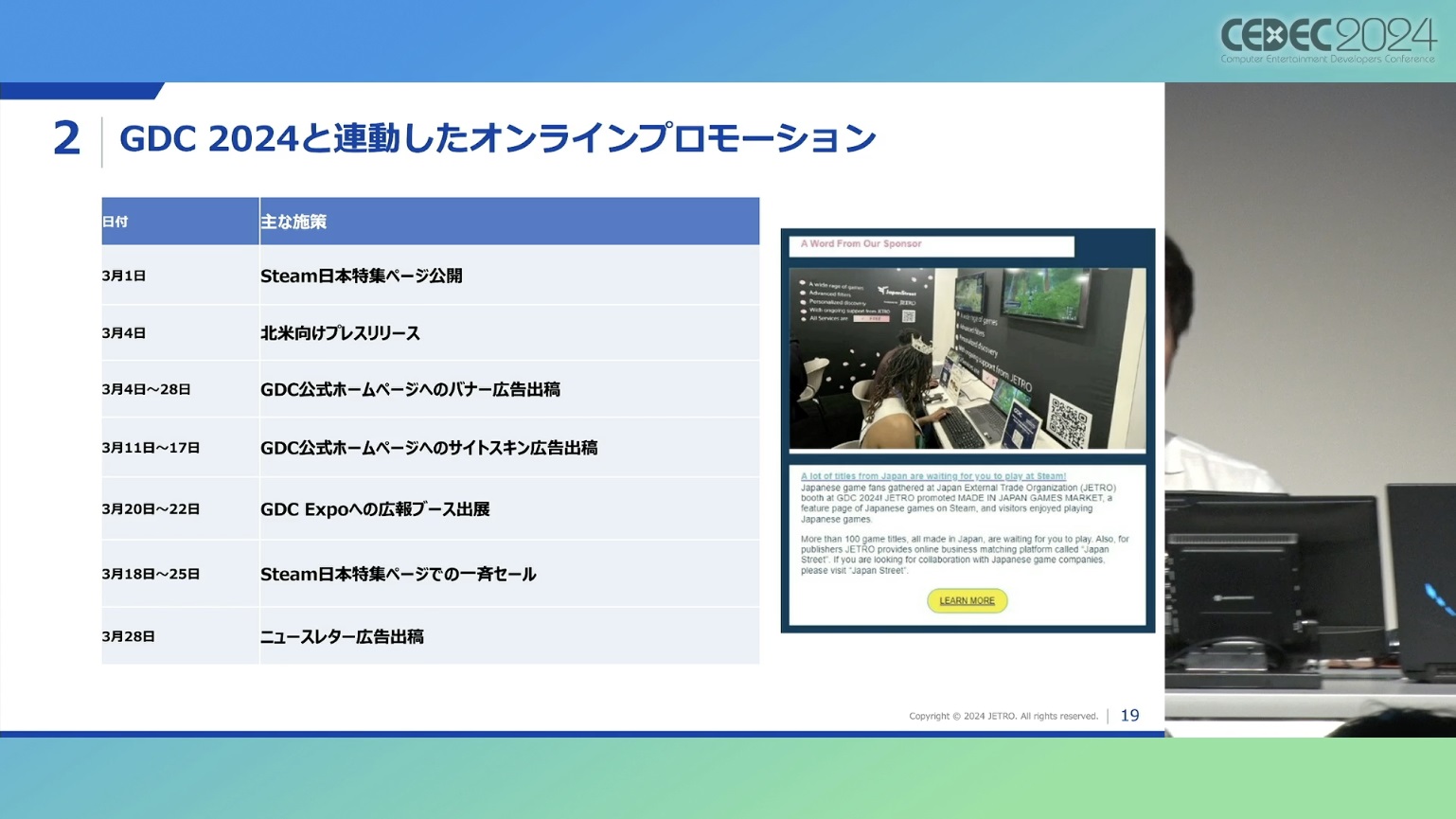Viewport: 1456px width, 819px height.
Task: Click the LEARN MORE button in the newsletter
Action: click(x=967, y=601)
